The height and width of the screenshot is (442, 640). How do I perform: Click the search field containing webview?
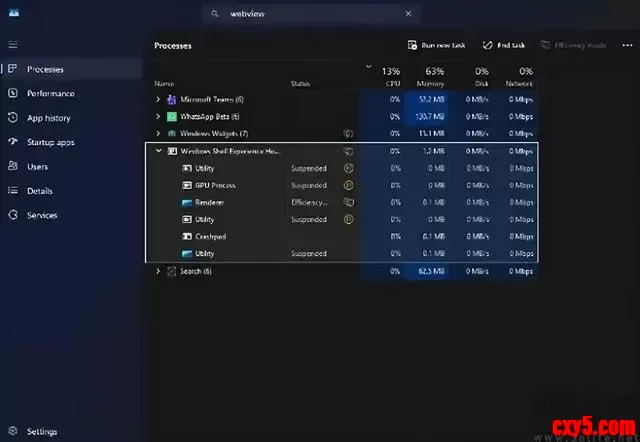(x=310, y=14)
